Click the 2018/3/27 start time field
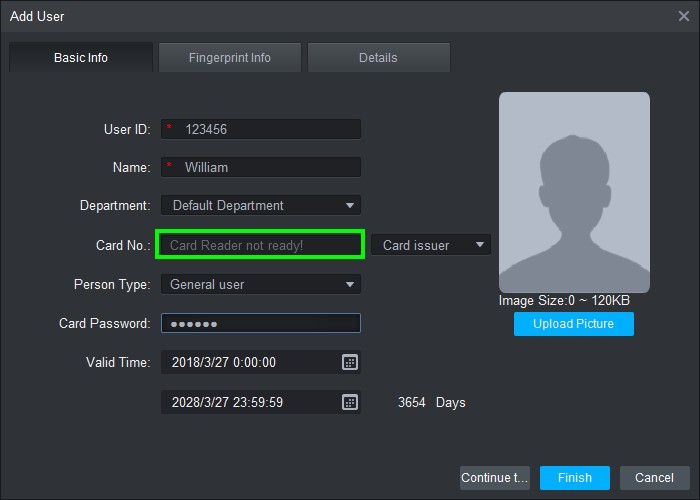Image resolution: width=700 pixels, height=500 pixels. point(250,362)
